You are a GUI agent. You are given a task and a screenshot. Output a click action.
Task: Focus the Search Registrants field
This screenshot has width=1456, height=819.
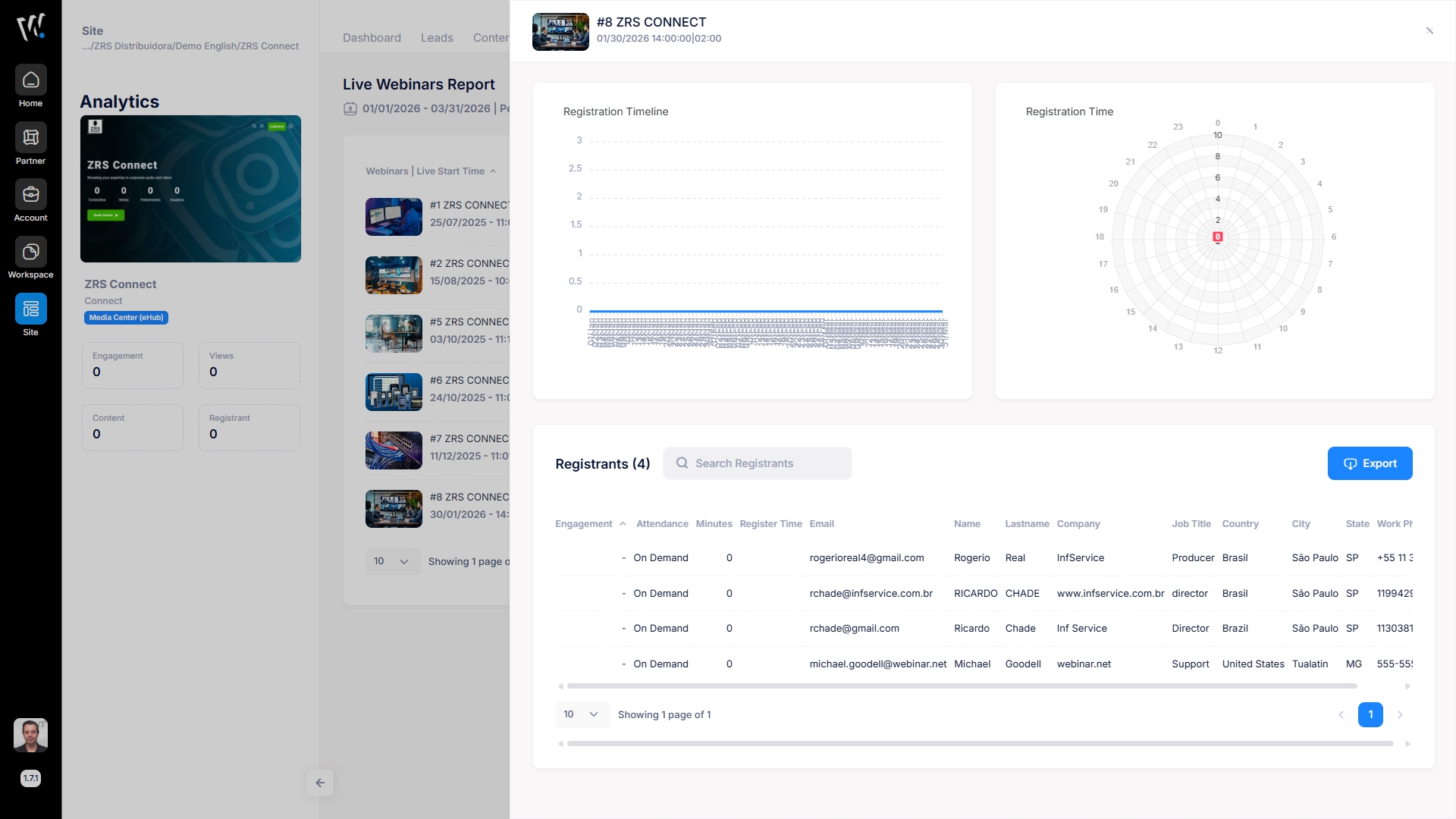tap(757, 463)
